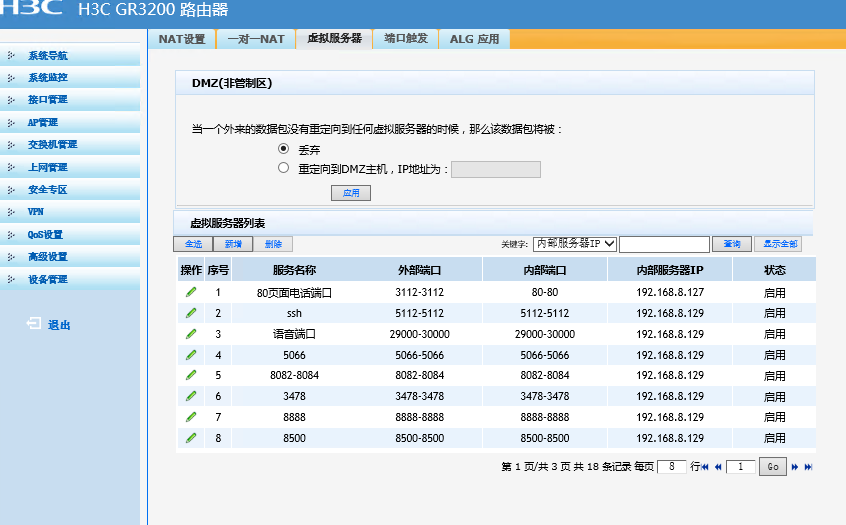This screenshot has width=846, height=525.
Task: Switch to the 虚拟服务器 tab
Action: pyautogui.click(x=334, y=39)
